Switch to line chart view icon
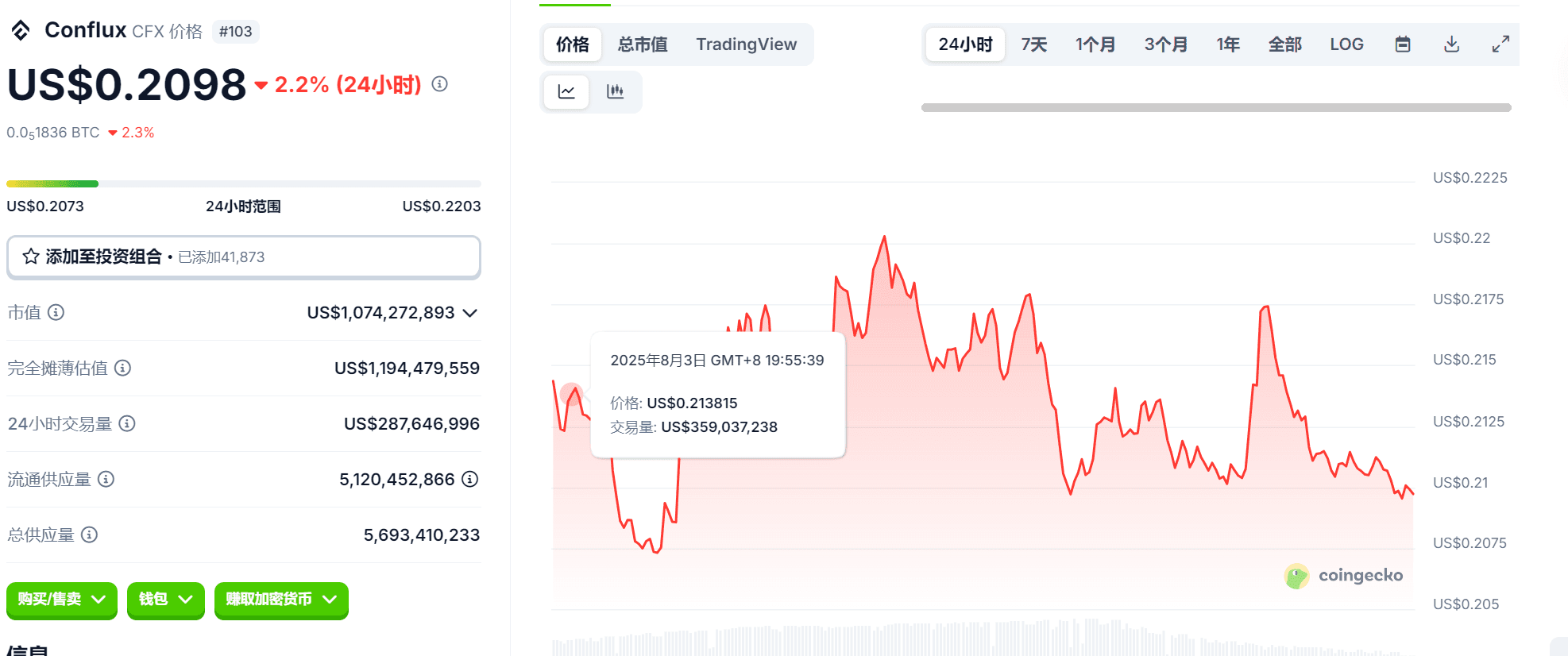Screen dimensions: 1568x656 tap(566, 91)
